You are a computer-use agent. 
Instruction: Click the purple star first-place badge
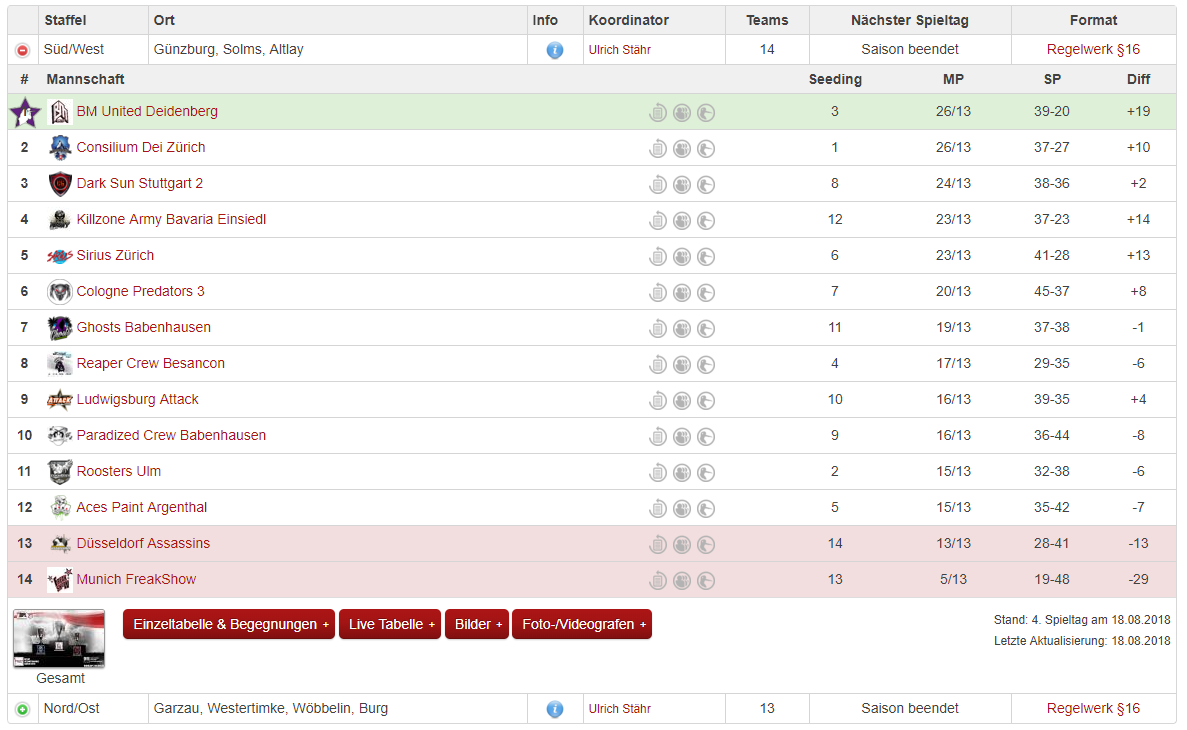click(x=25, y=112)
